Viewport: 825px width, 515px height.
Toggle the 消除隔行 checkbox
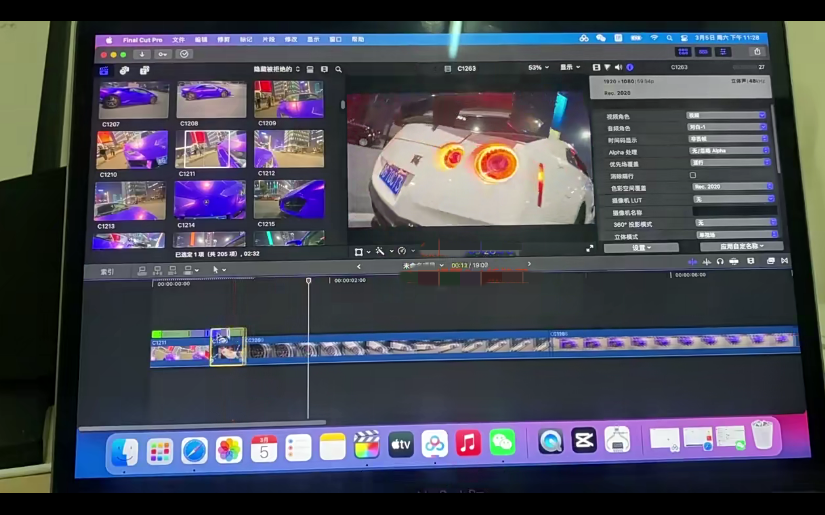point(693,175)
